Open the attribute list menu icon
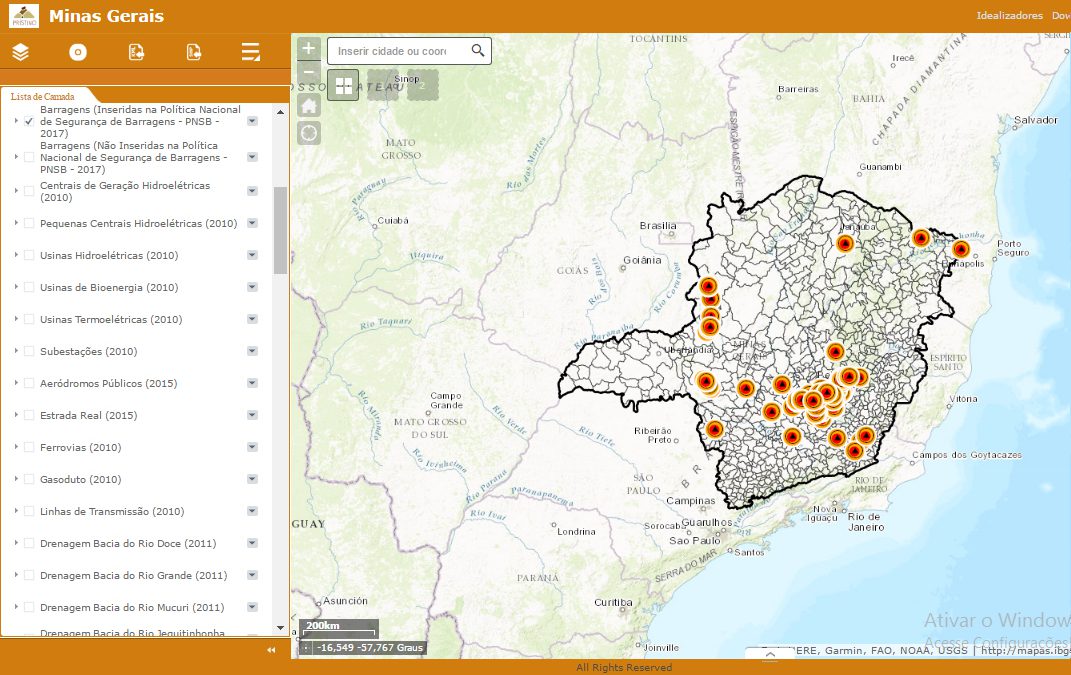Image resolution: width=1071 pixels, height=675 pixels. pyautogui.click(x=251, y=52)
